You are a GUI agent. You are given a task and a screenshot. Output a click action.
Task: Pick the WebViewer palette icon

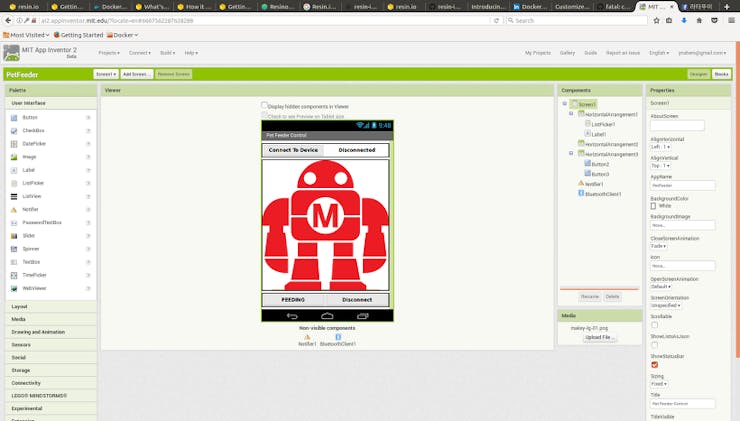[x=14, y=288]
